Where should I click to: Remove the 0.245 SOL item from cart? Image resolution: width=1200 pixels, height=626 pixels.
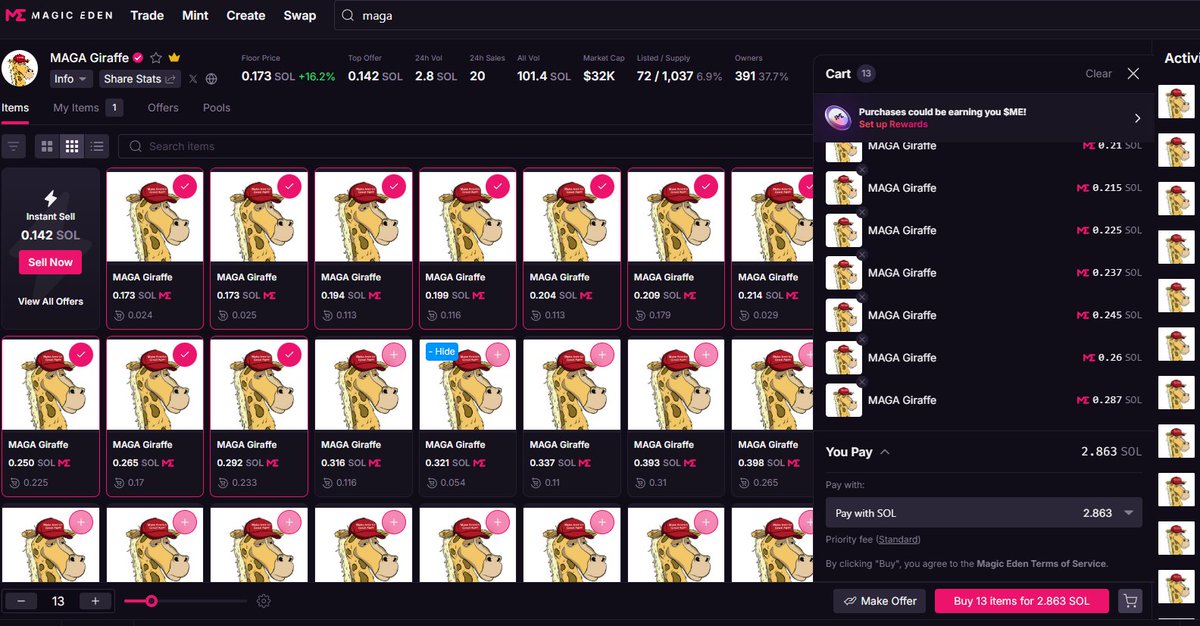pos(862,298)
